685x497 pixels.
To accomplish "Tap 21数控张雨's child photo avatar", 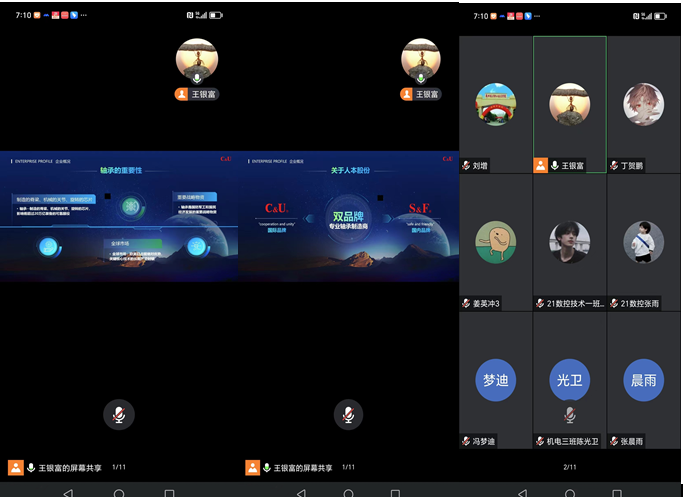I will point(643,242).
